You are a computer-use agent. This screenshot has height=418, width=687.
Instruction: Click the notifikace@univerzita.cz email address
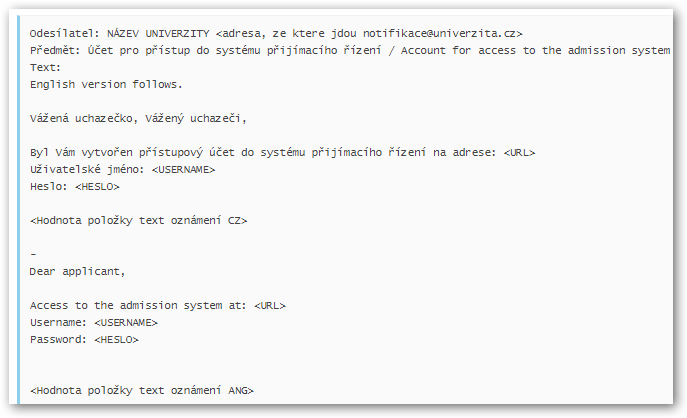[x=439, y=34]
